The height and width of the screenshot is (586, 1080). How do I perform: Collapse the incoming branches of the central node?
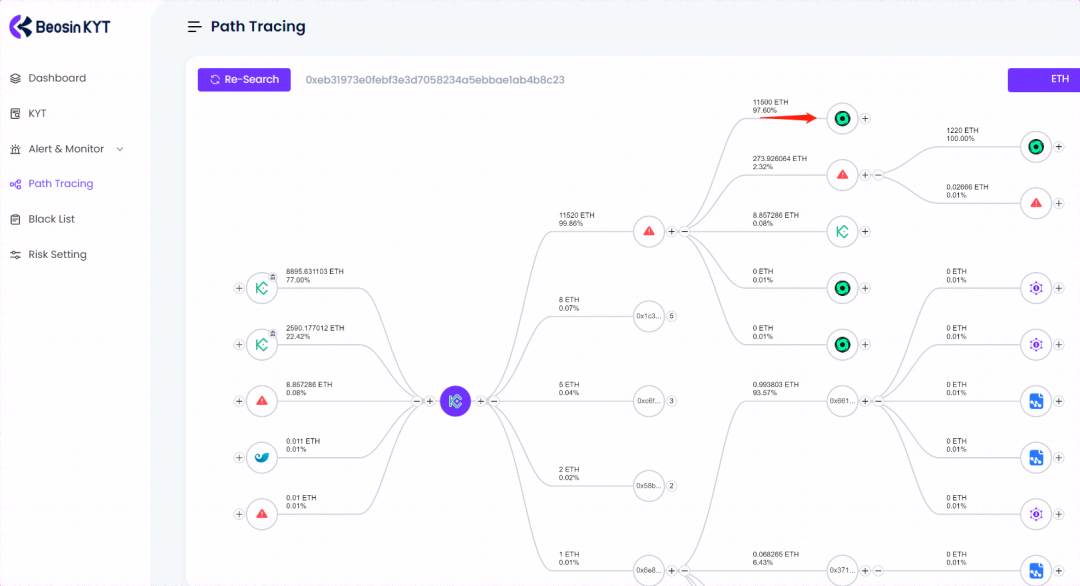pyautogui.click(x=417, y=401)
